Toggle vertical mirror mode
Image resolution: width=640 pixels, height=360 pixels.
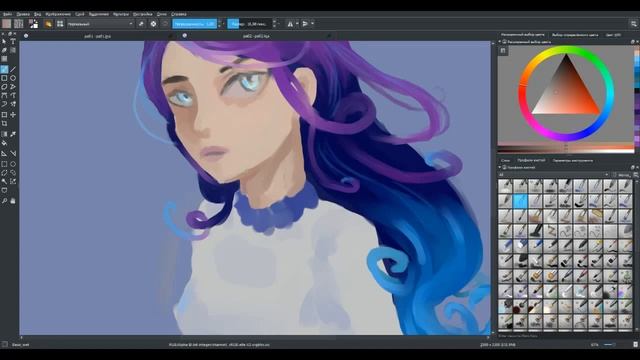pos(305,24)
